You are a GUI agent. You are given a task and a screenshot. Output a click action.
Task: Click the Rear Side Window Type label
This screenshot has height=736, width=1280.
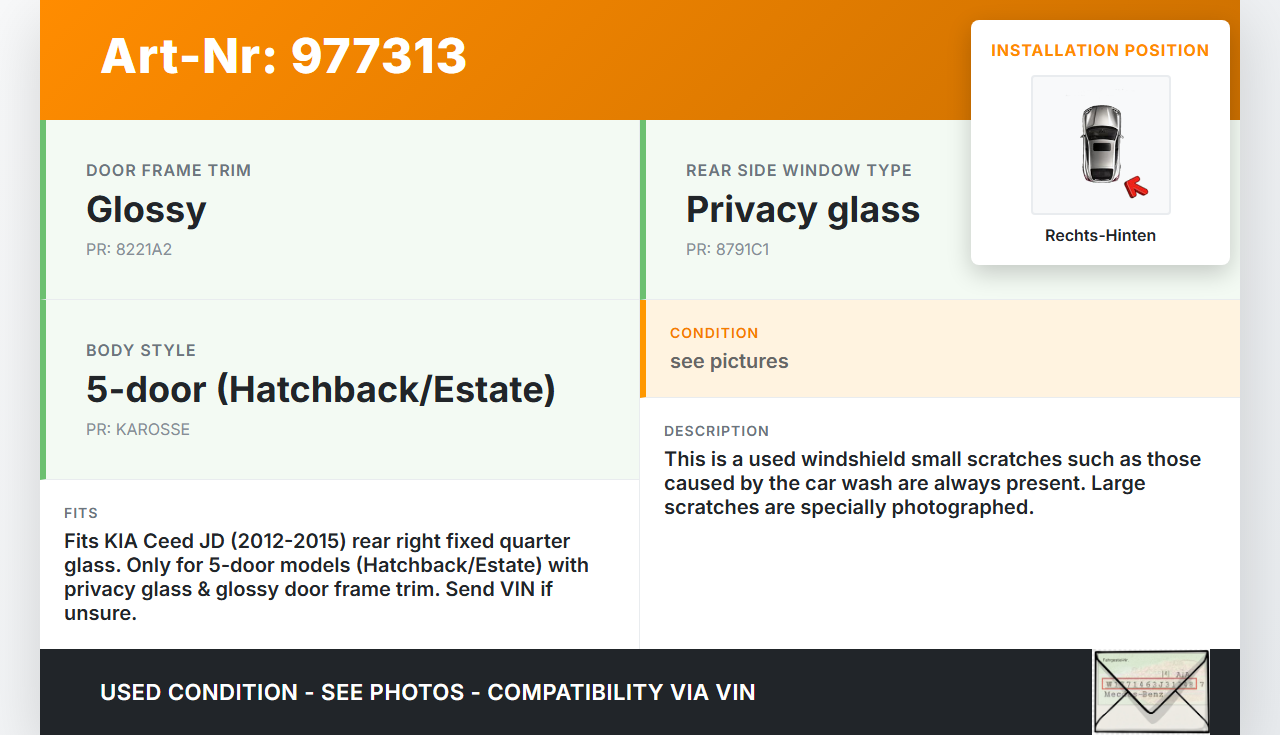(x=798, y=171)
